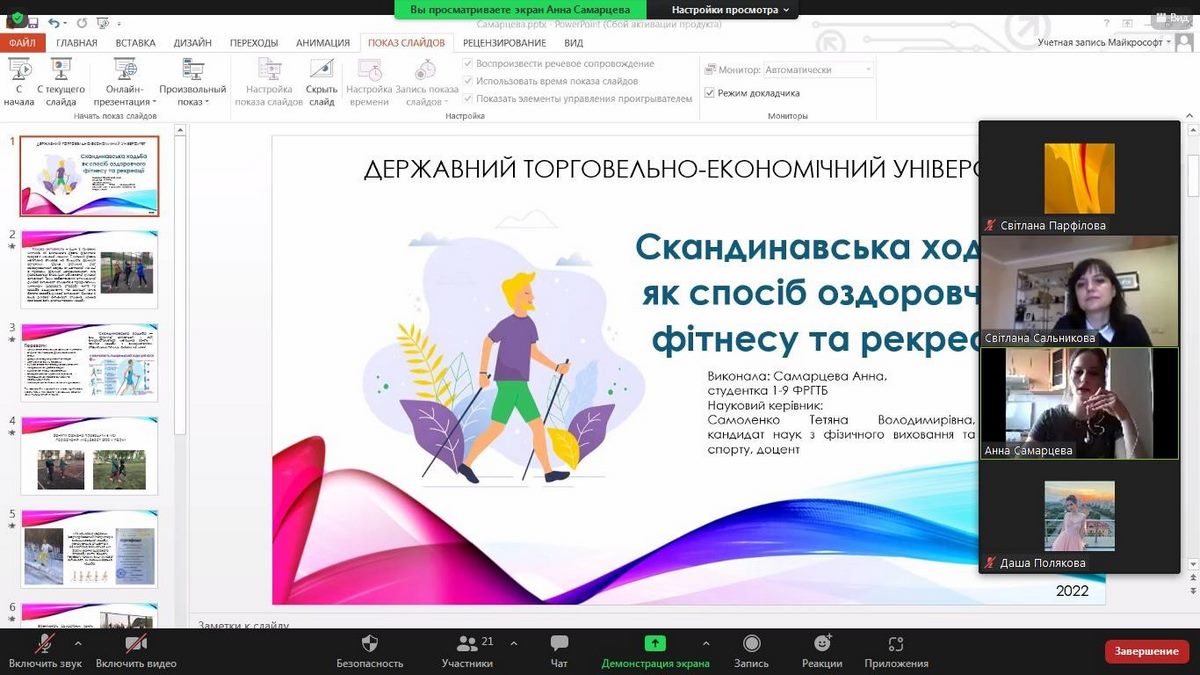Open the Реакции emoji icon
1200x675 pixels.
(x=822, y=643)
